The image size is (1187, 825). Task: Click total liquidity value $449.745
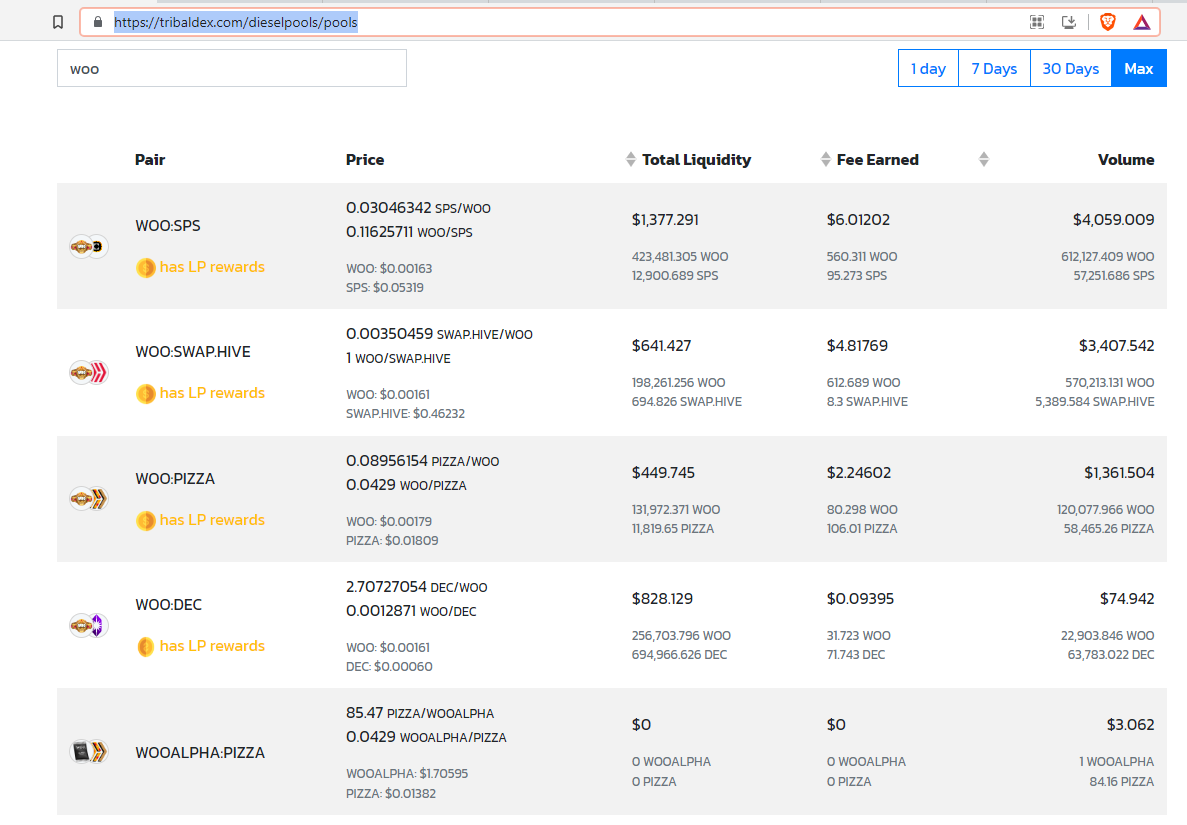[x=663, y=473]
